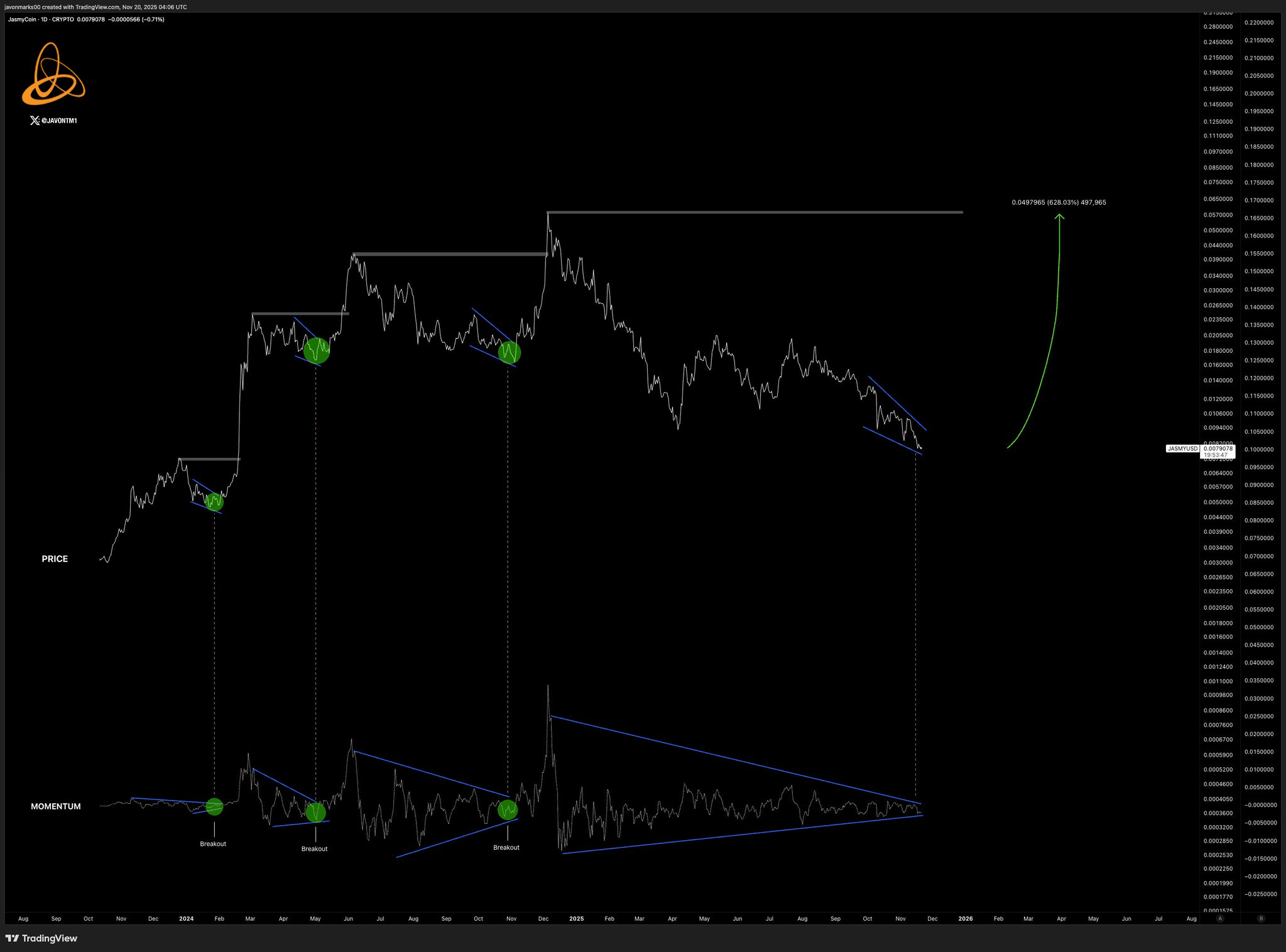Screen dimensions: 1286x952
Task: Click the JASMYUSD price label tag
Action: point(1182,448)
